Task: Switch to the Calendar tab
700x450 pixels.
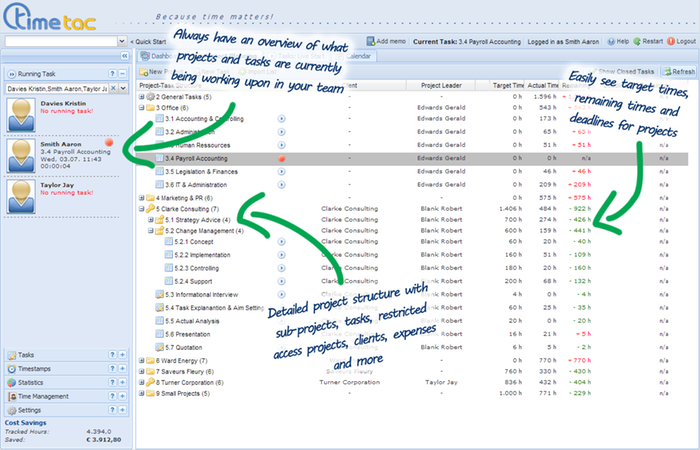Action: click(x=354, y=56)
